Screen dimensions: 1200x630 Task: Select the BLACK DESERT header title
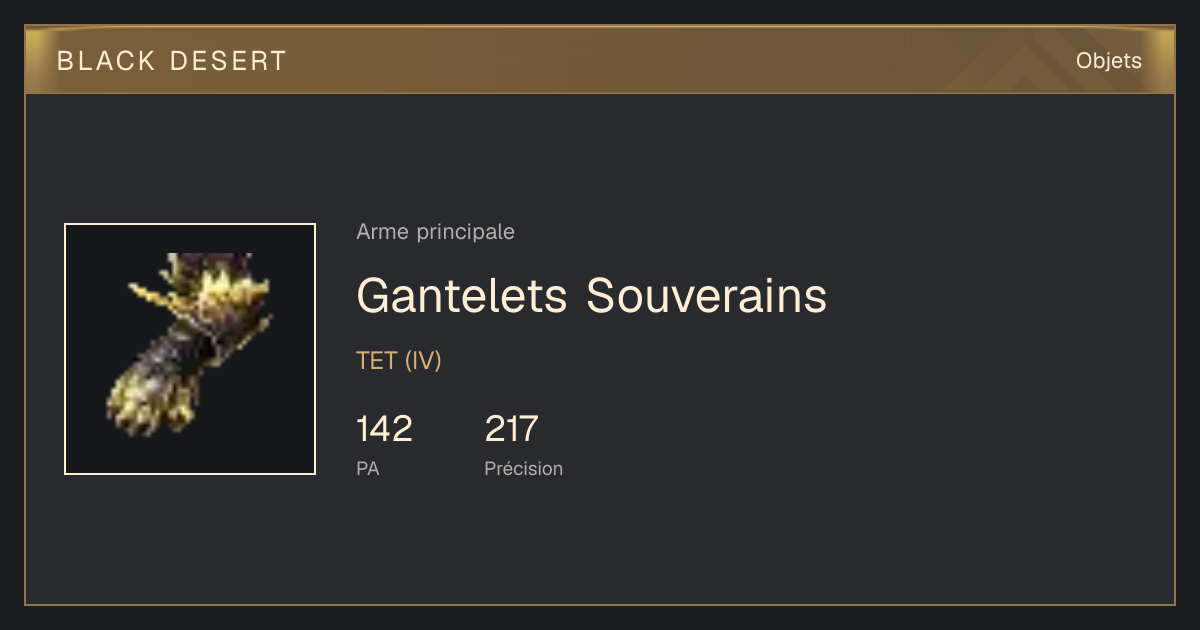(x=172, y=61)
